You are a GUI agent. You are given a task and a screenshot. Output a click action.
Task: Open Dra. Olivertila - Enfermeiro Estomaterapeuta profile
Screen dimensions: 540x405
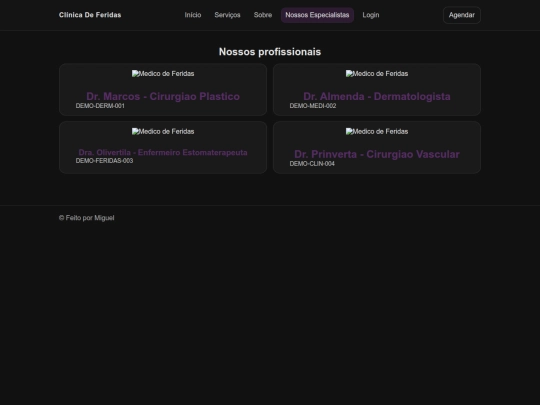pyautogui.click(x=163, y=153)
